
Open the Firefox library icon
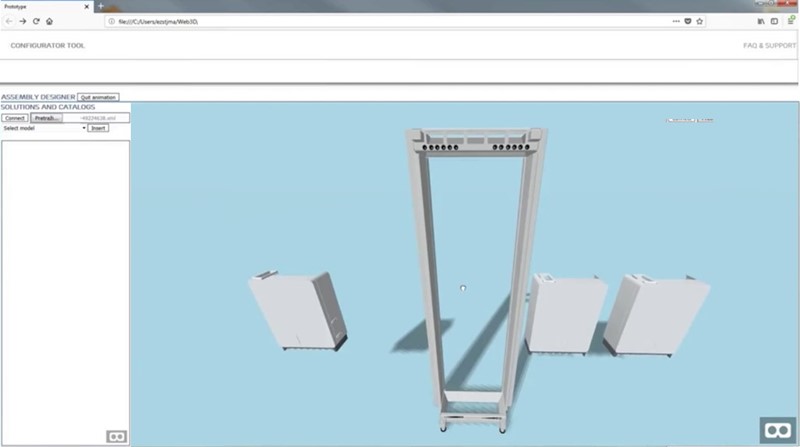click(760, 20)
